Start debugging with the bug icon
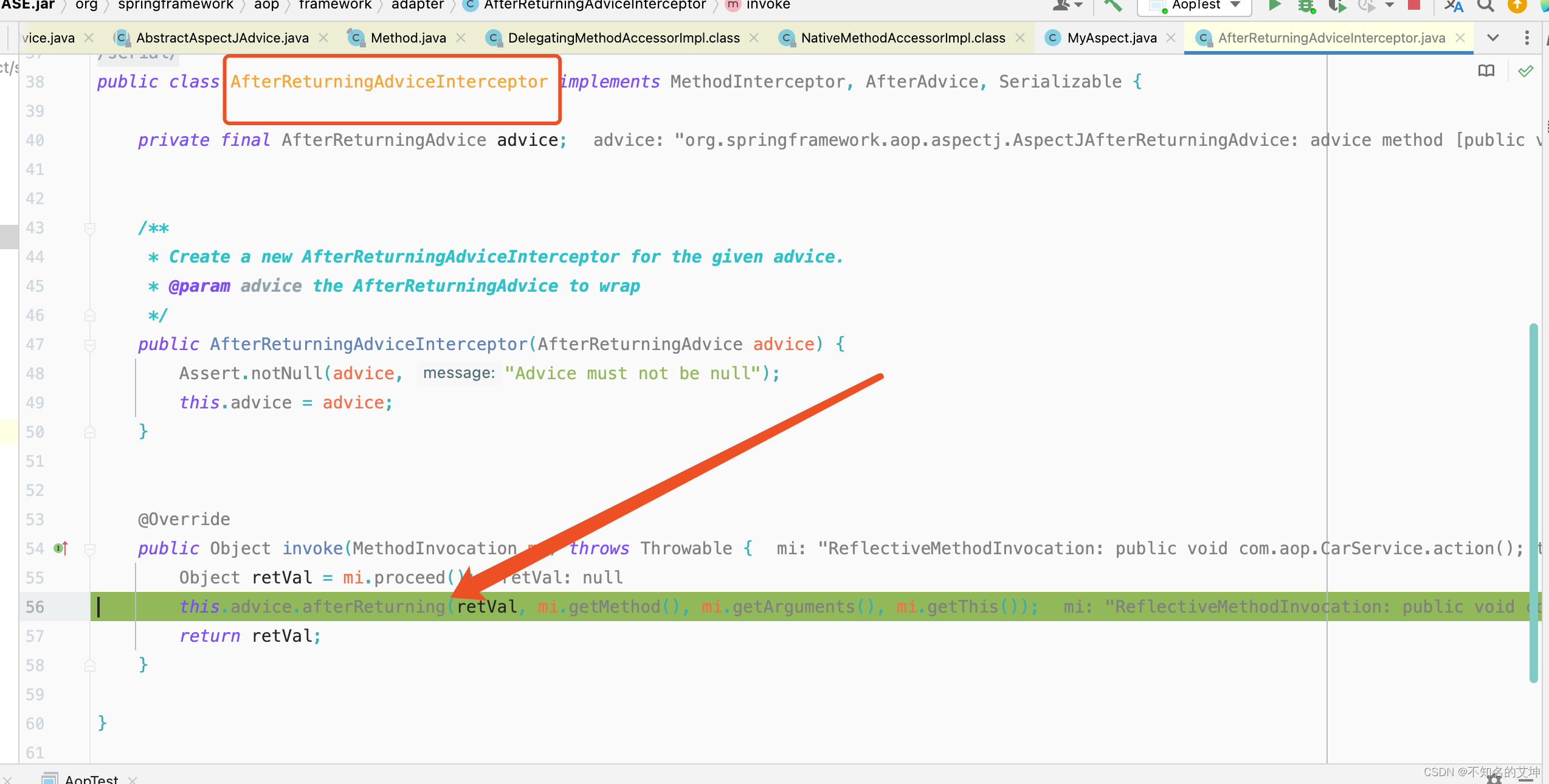 1306,6
